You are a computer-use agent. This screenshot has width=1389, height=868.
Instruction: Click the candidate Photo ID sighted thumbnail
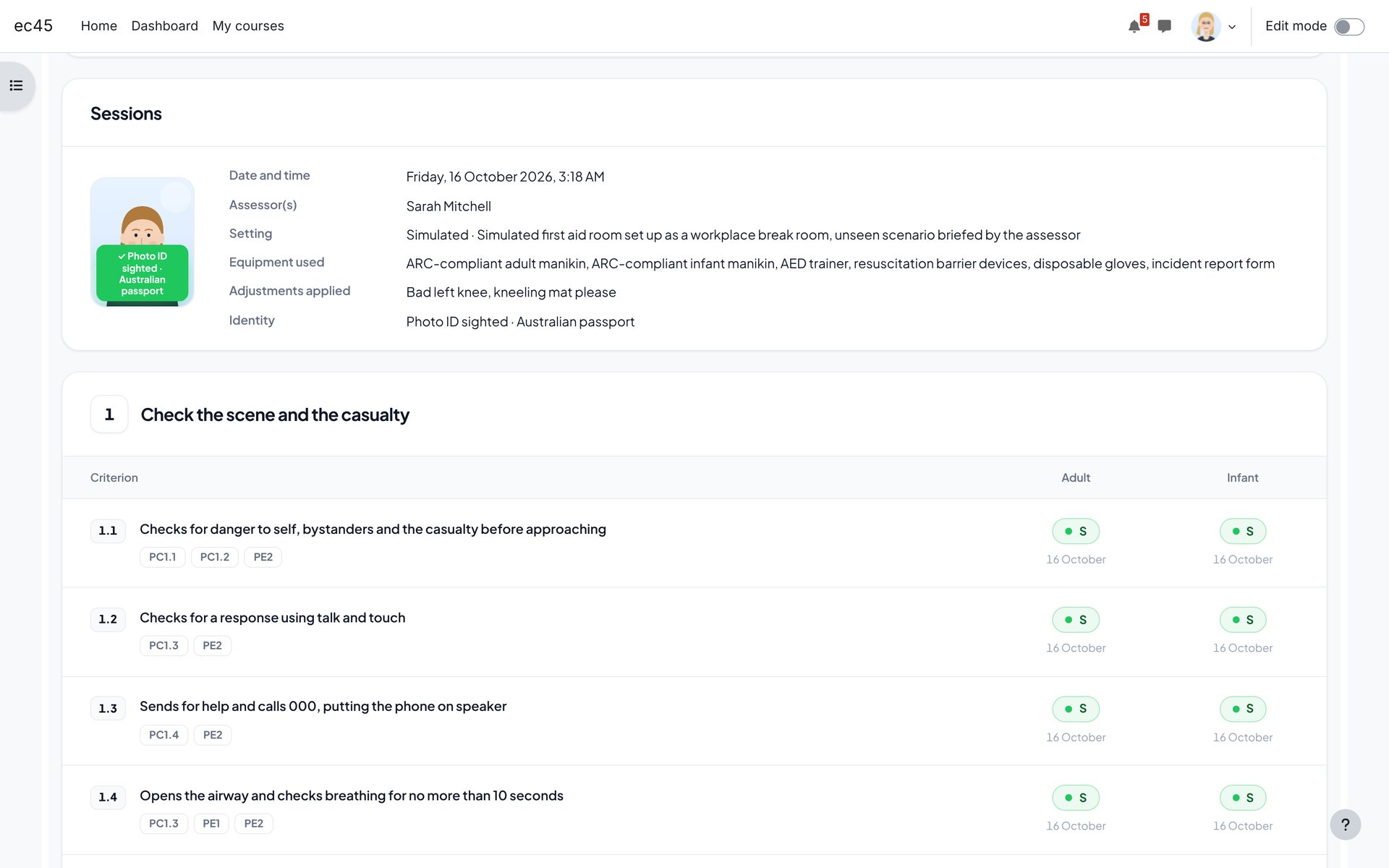coord(143,242)
